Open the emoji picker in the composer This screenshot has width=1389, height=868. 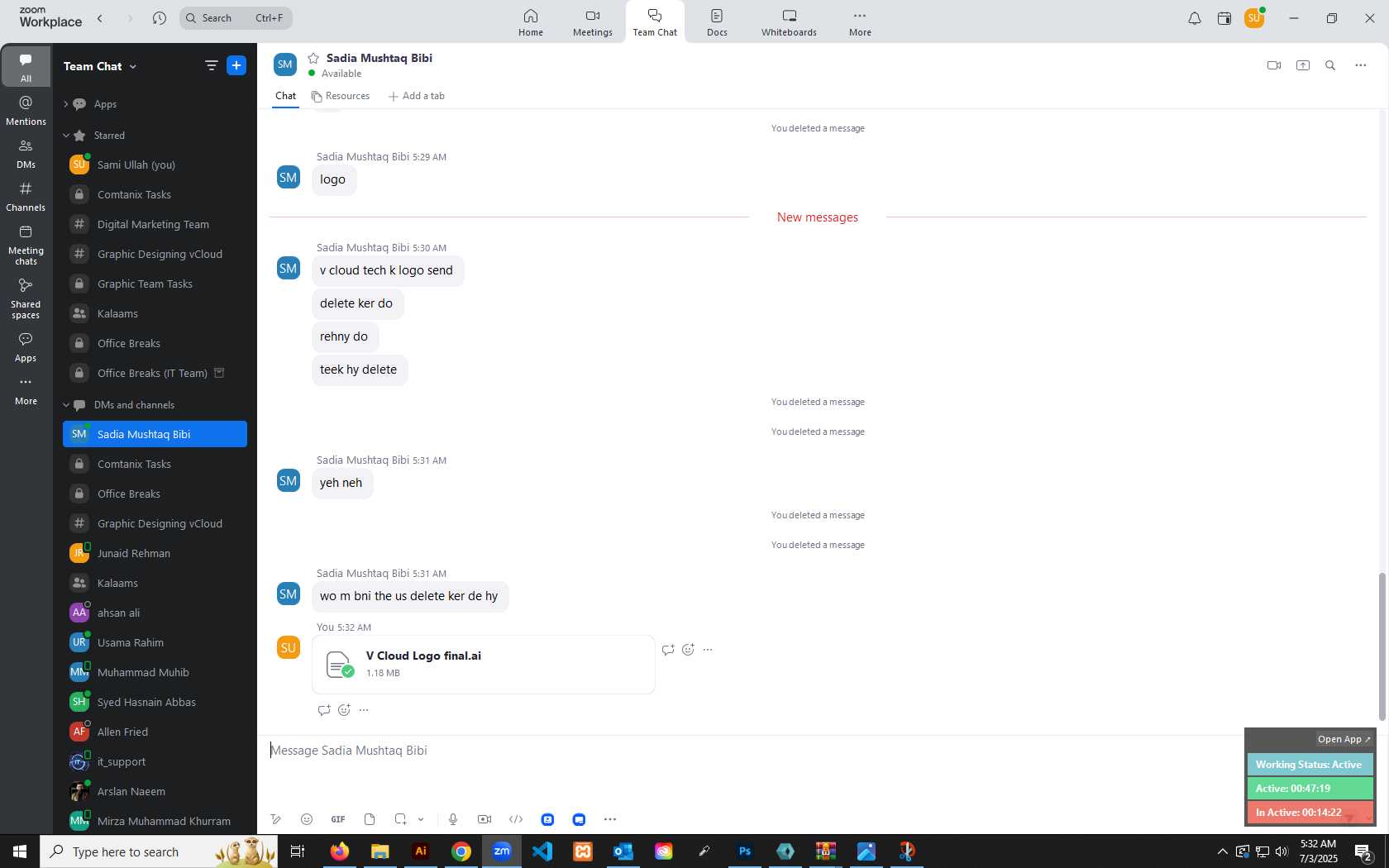(307, 819)
